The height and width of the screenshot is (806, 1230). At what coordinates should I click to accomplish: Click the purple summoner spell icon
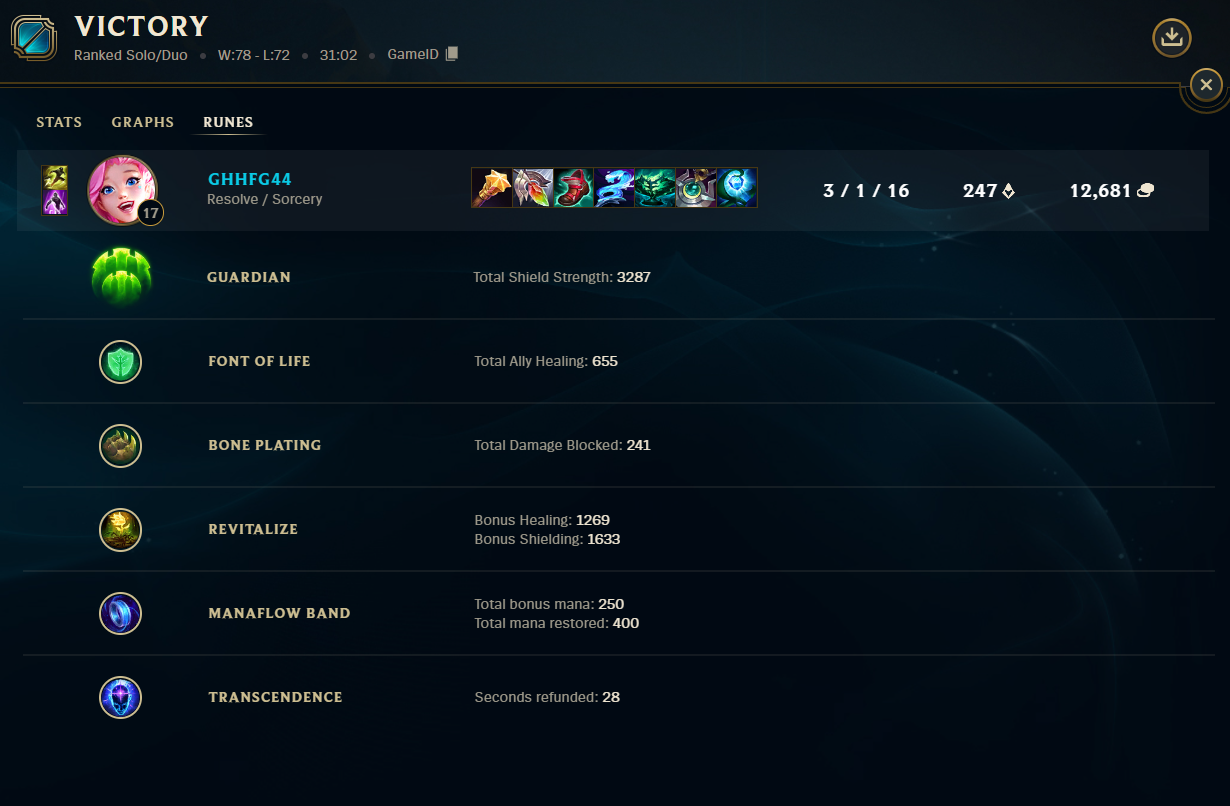[55, 202]
